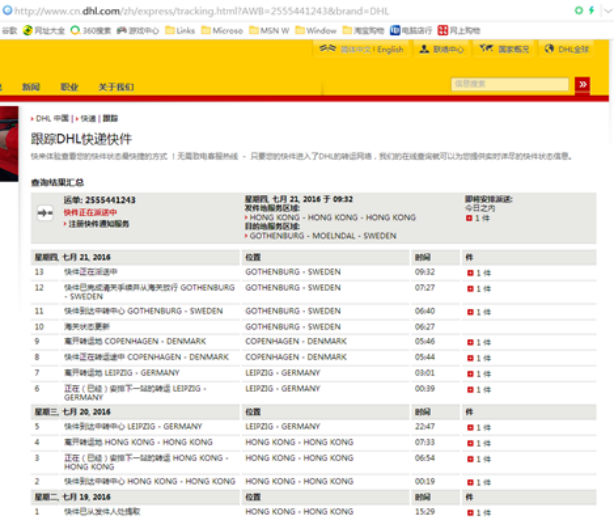615x520 pixels.
Task: Expand the red plus next to 1 件 in the summary
Action: (469, 218)
